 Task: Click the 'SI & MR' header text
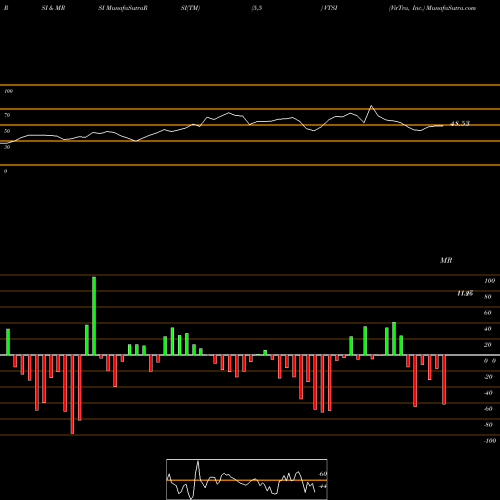tap(53, 8)
